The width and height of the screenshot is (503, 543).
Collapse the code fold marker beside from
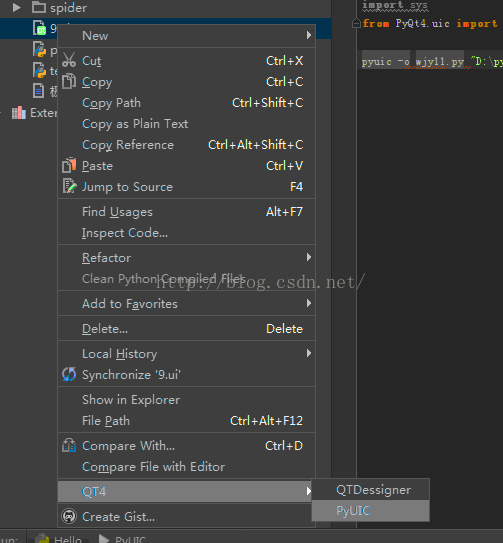[x=356, y=23]
